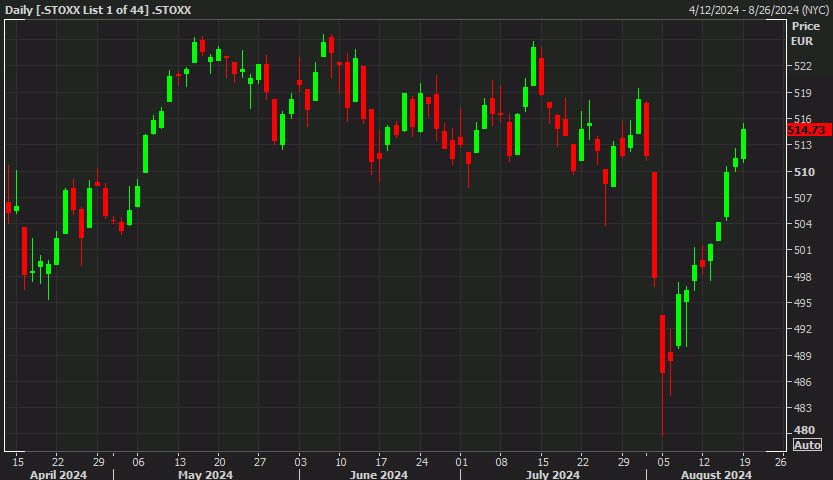Click the May 2024 month label
This screenshot has height=480, width=833.
(206, 475)
